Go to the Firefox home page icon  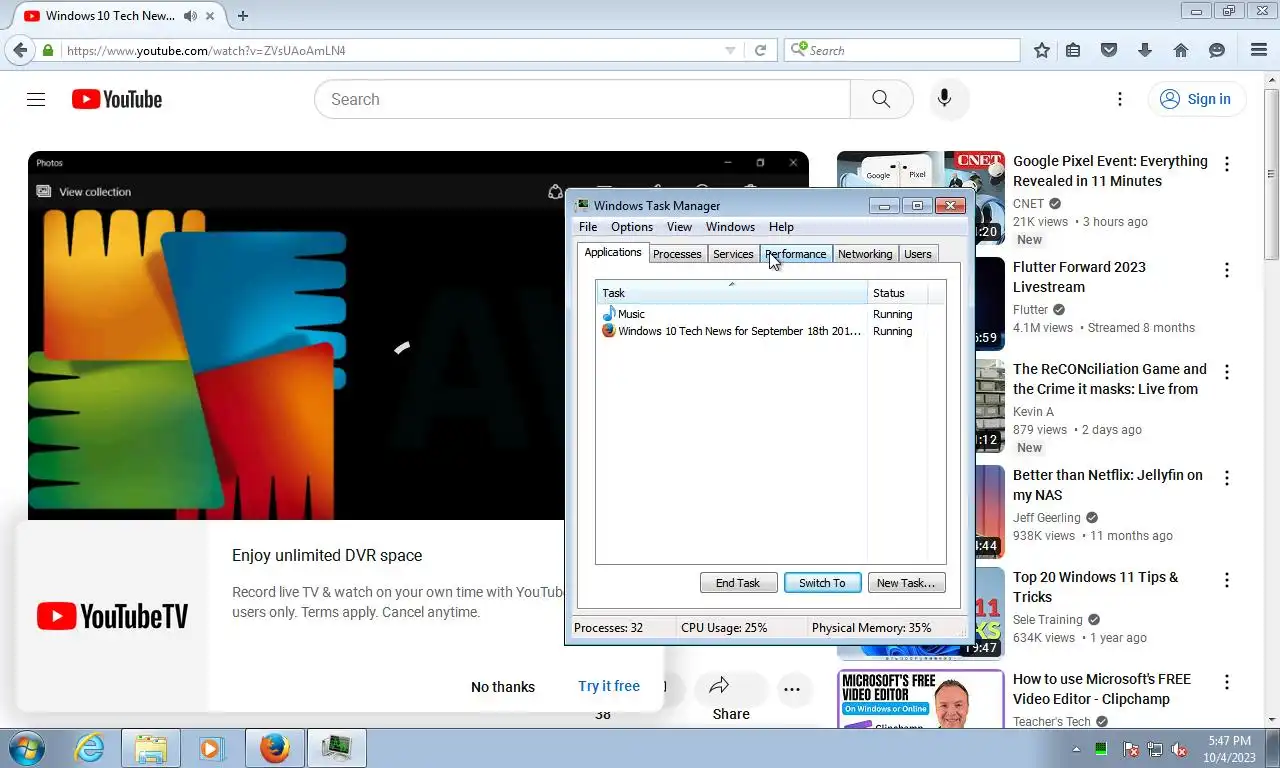point(1181,50)
